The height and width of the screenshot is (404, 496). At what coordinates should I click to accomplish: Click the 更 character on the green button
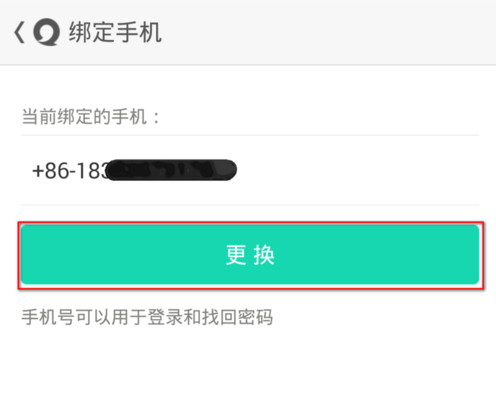pos(236,255)
